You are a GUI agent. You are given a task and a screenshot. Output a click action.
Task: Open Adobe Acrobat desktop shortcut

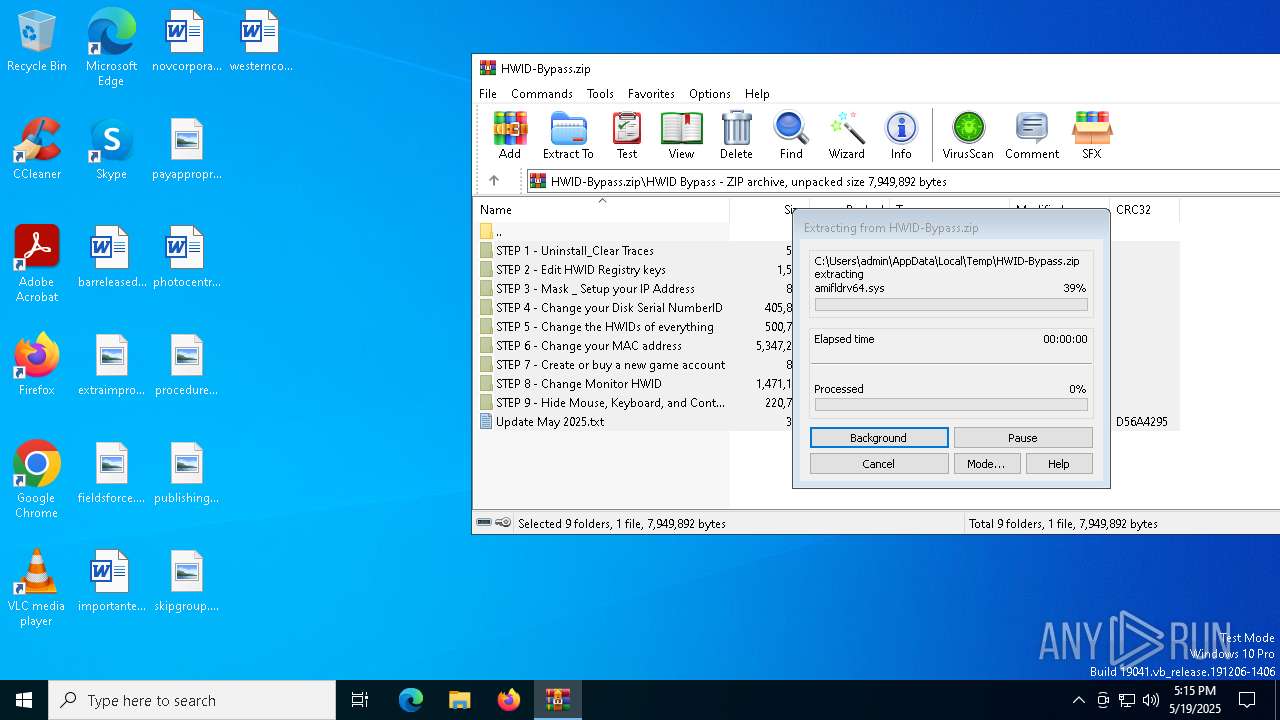pyautogui.click(x=37, y=264)
